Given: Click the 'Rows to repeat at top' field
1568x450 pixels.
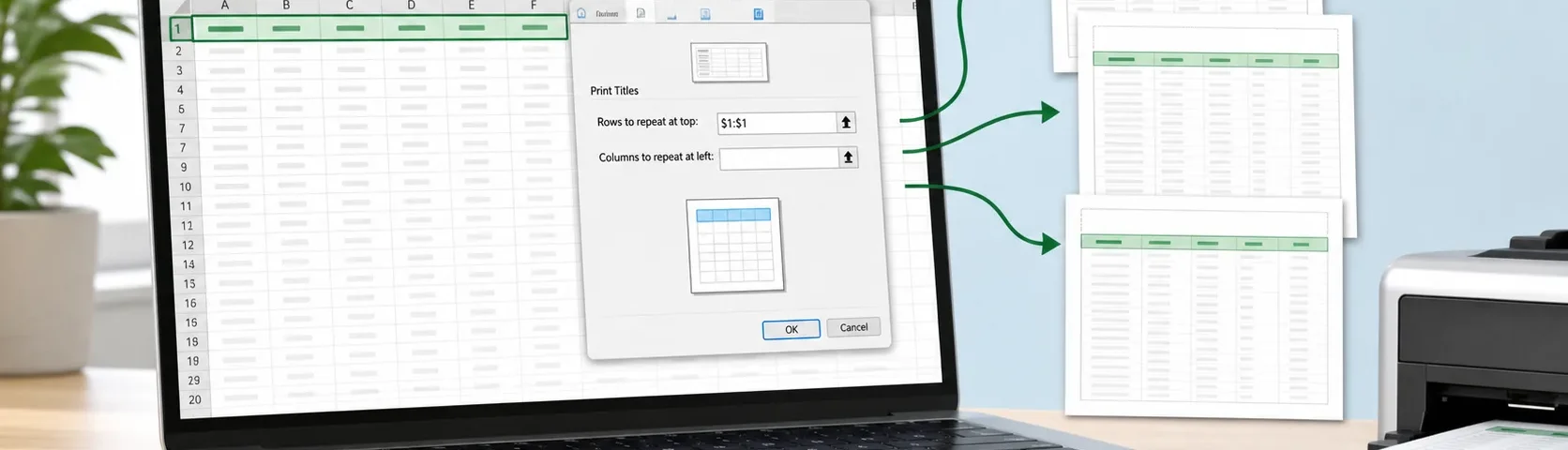Looking at the screenshot, I should click(776, 123).
